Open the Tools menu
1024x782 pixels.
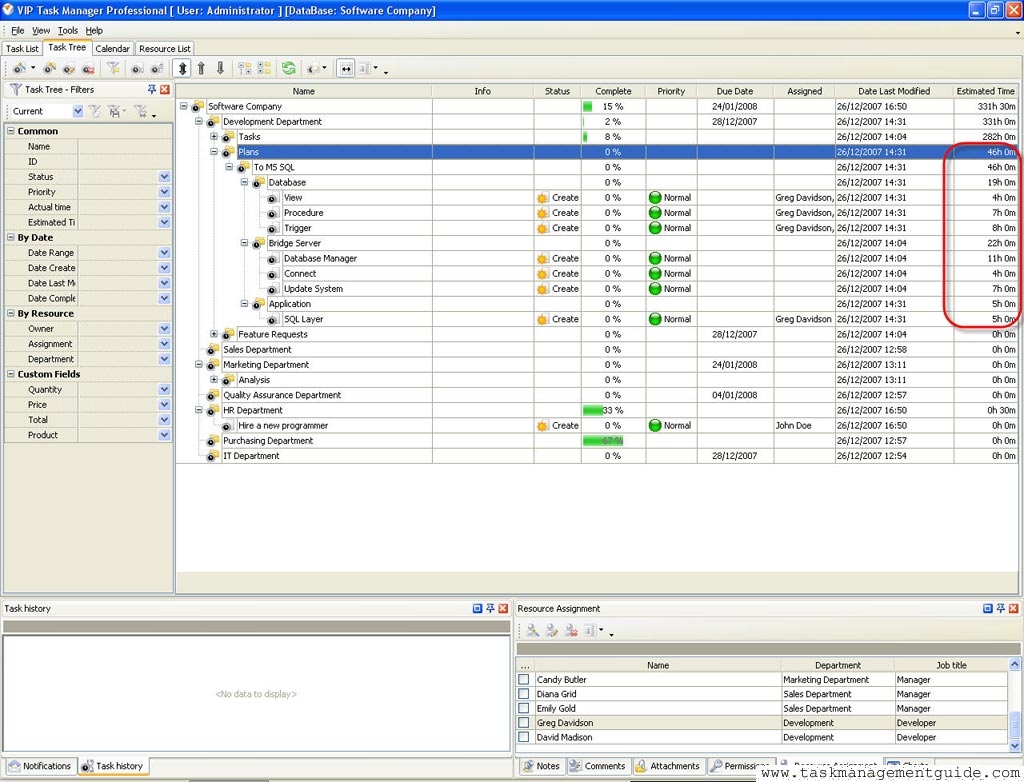(68, 31)
